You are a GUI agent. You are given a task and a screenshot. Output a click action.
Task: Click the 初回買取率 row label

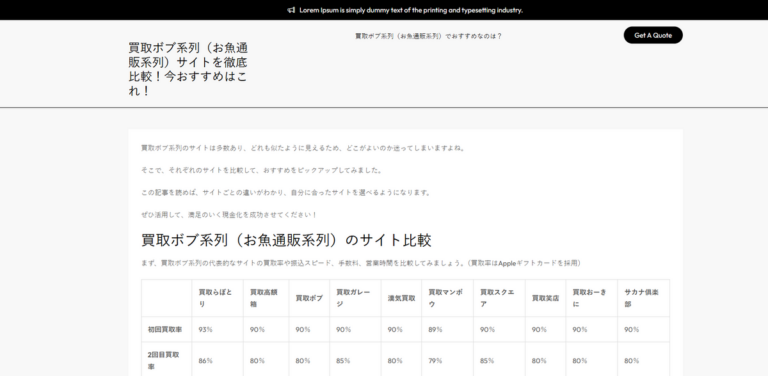click(167, 329)
